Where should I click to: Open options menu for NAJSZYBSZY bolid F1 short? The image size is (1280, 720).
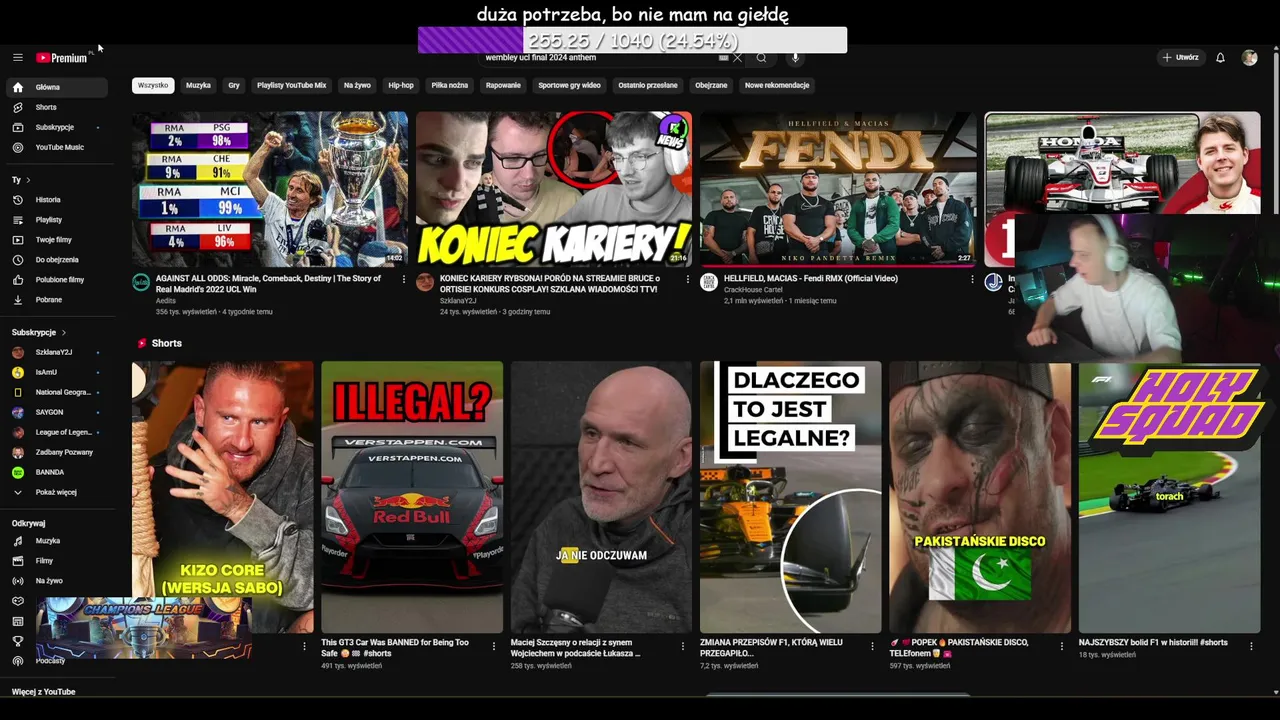tap(1251, 646)
